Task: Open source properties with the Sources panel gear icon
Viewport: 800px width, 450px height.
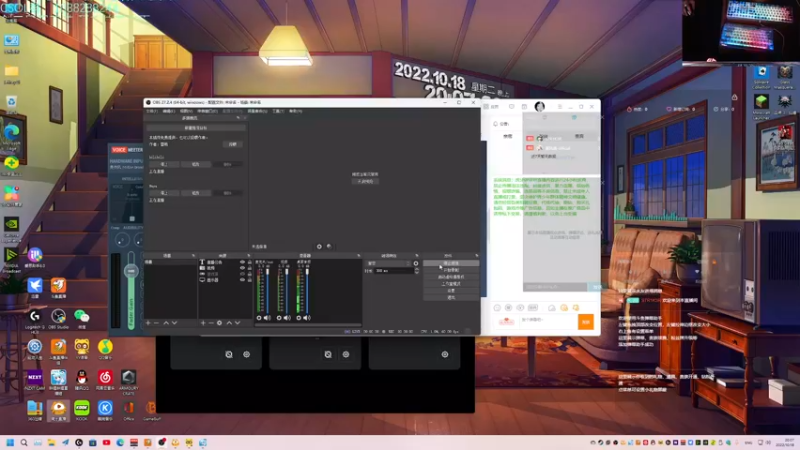Action: tap(219, 323)
